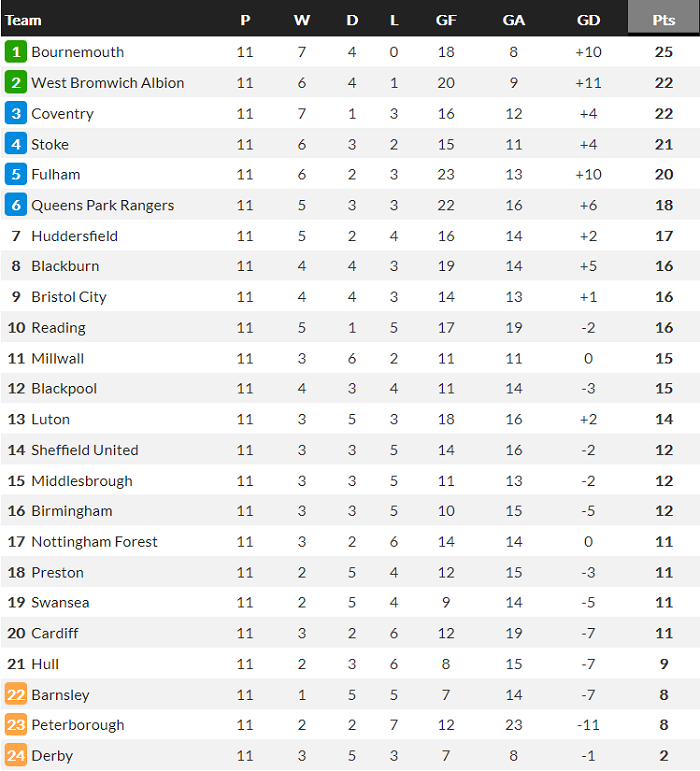
Task: Open West Bromwich Albion team page
Action: tap(108, 83)
